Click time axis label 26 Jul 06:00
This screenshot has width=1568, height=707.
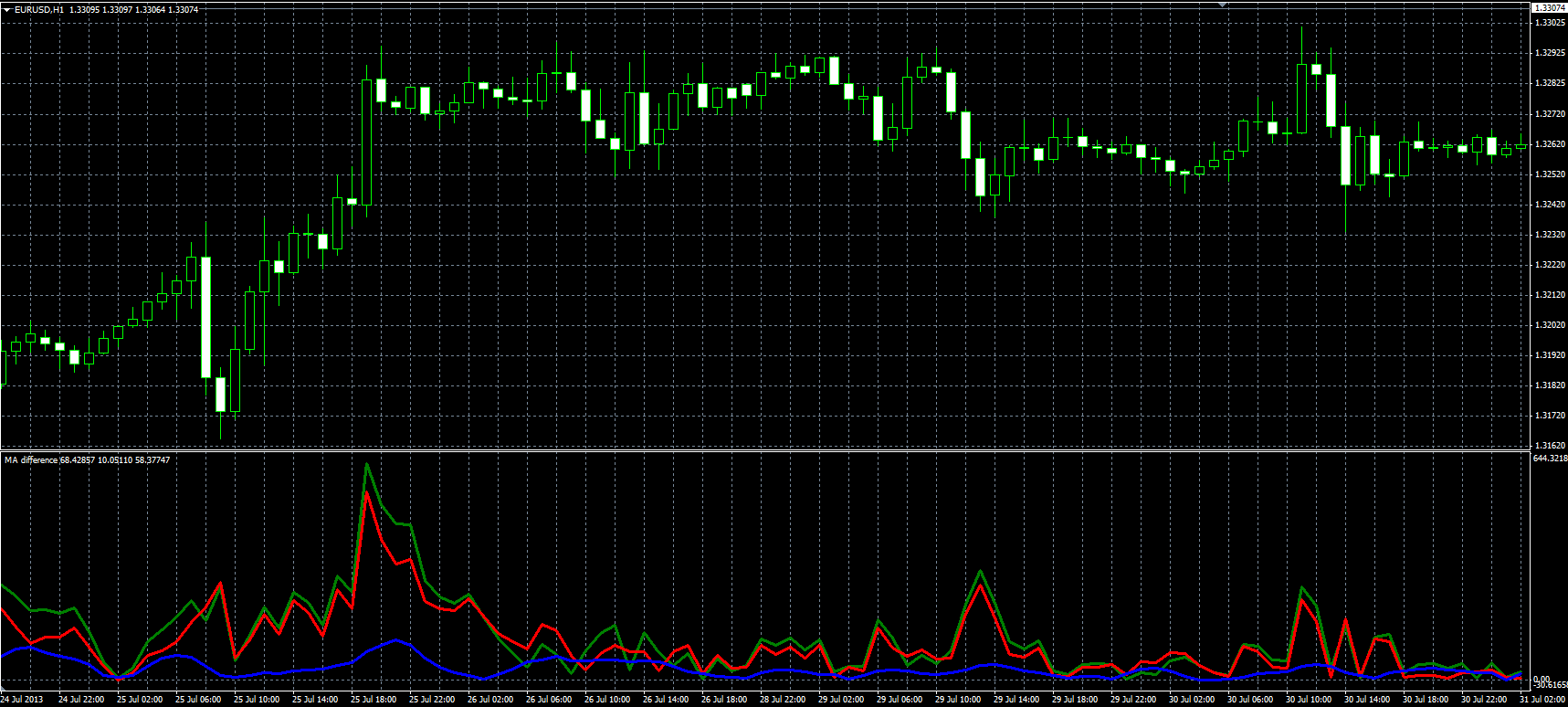pyautogui.click(x=549, y=700)
